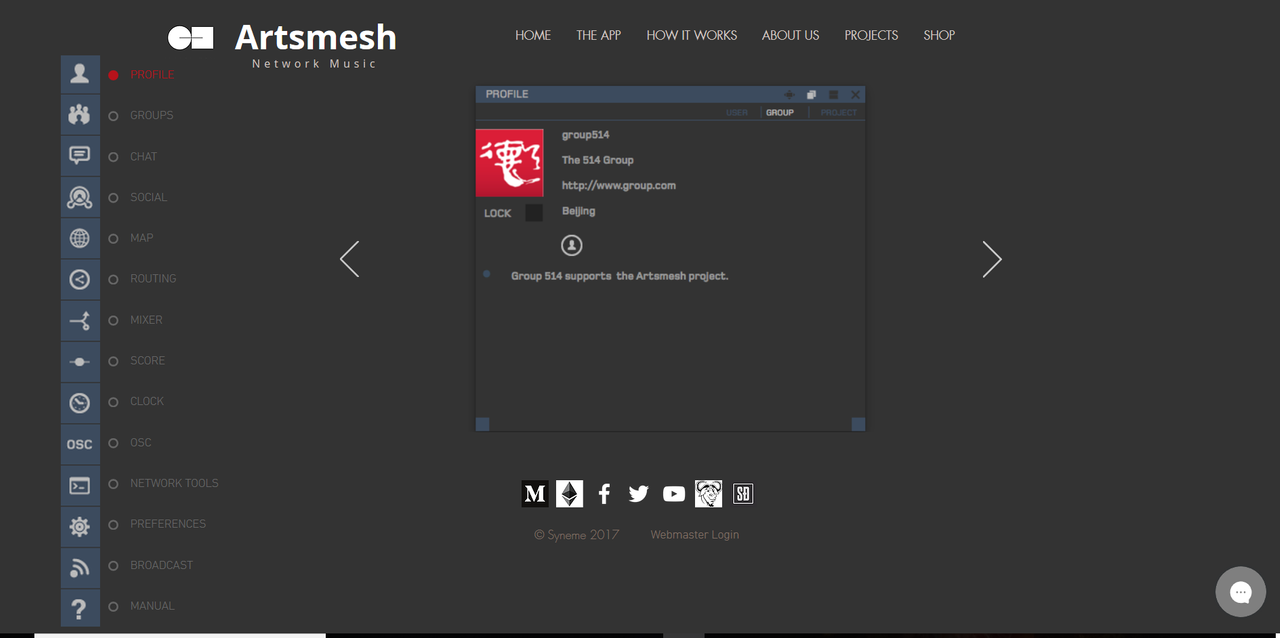Visit the Facebook page icon
The height and width of the screenshot is (638, 1280).
[x=604, y=493]
